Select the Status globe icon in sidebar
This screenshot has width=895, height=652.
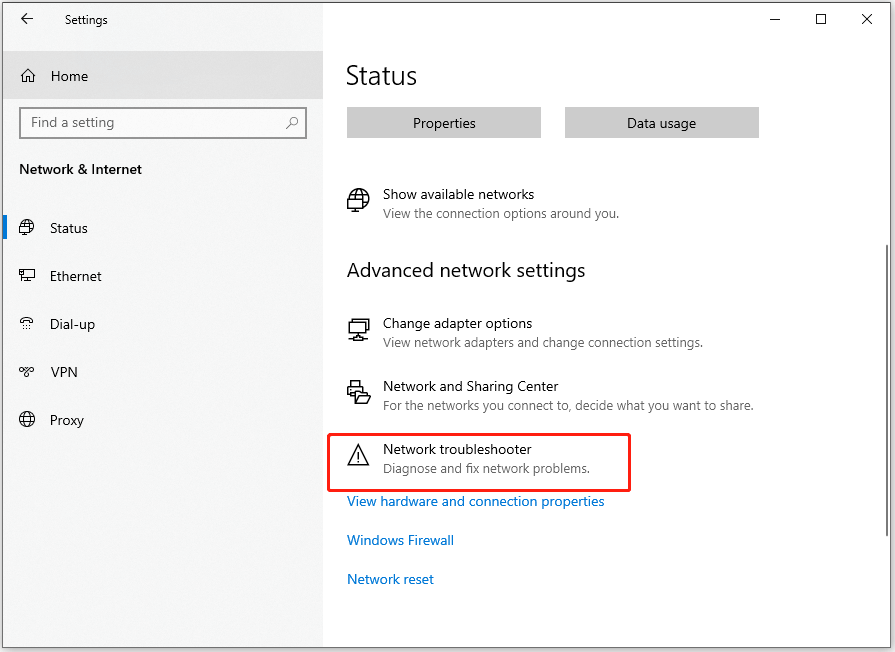pos(27,227)
